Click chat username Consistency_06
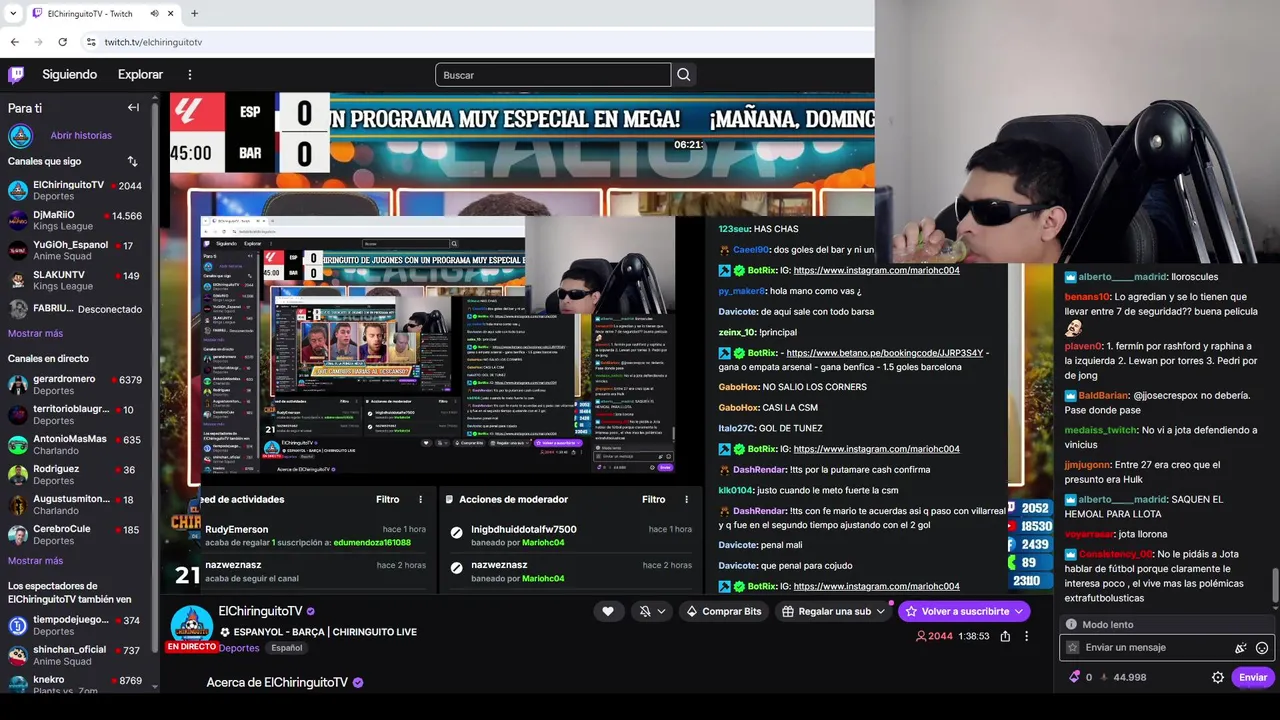 (x=1115, y=554)
